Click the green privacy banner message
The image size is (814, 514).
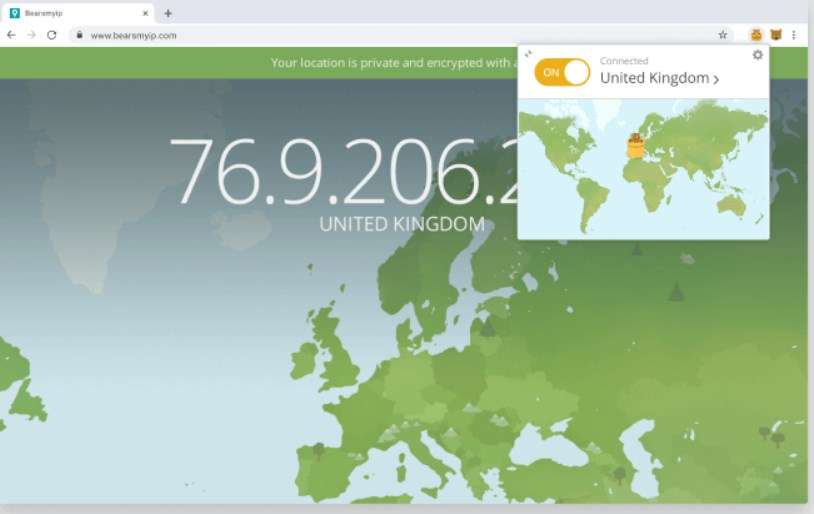coord(395,63)
